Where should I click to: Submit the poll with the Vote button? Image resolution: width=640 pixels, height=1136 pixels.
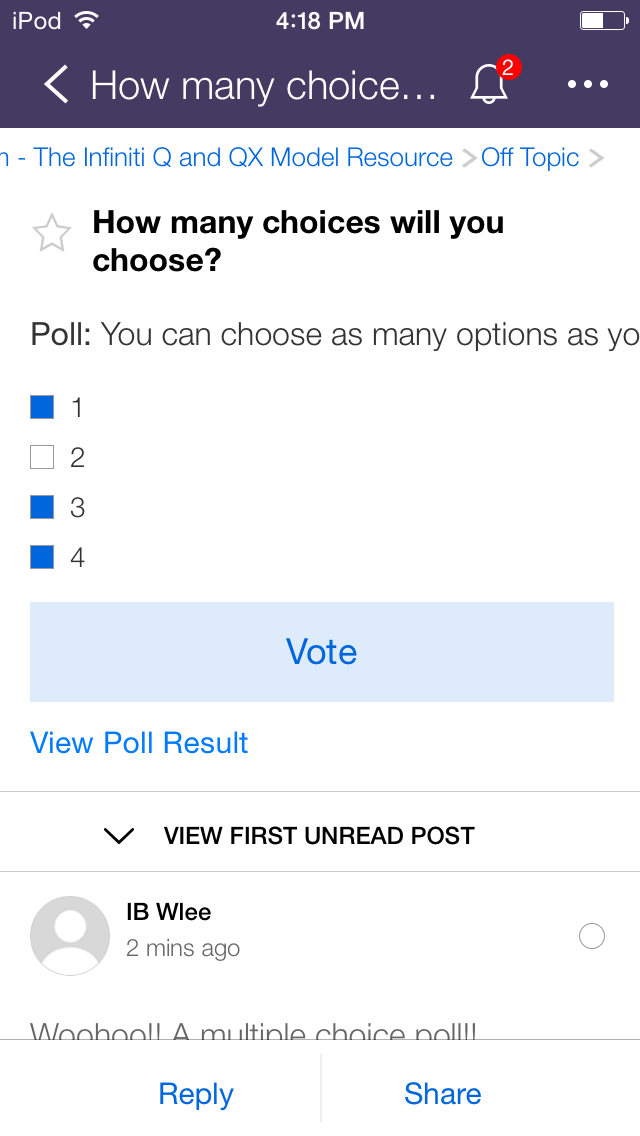[322, 652]
